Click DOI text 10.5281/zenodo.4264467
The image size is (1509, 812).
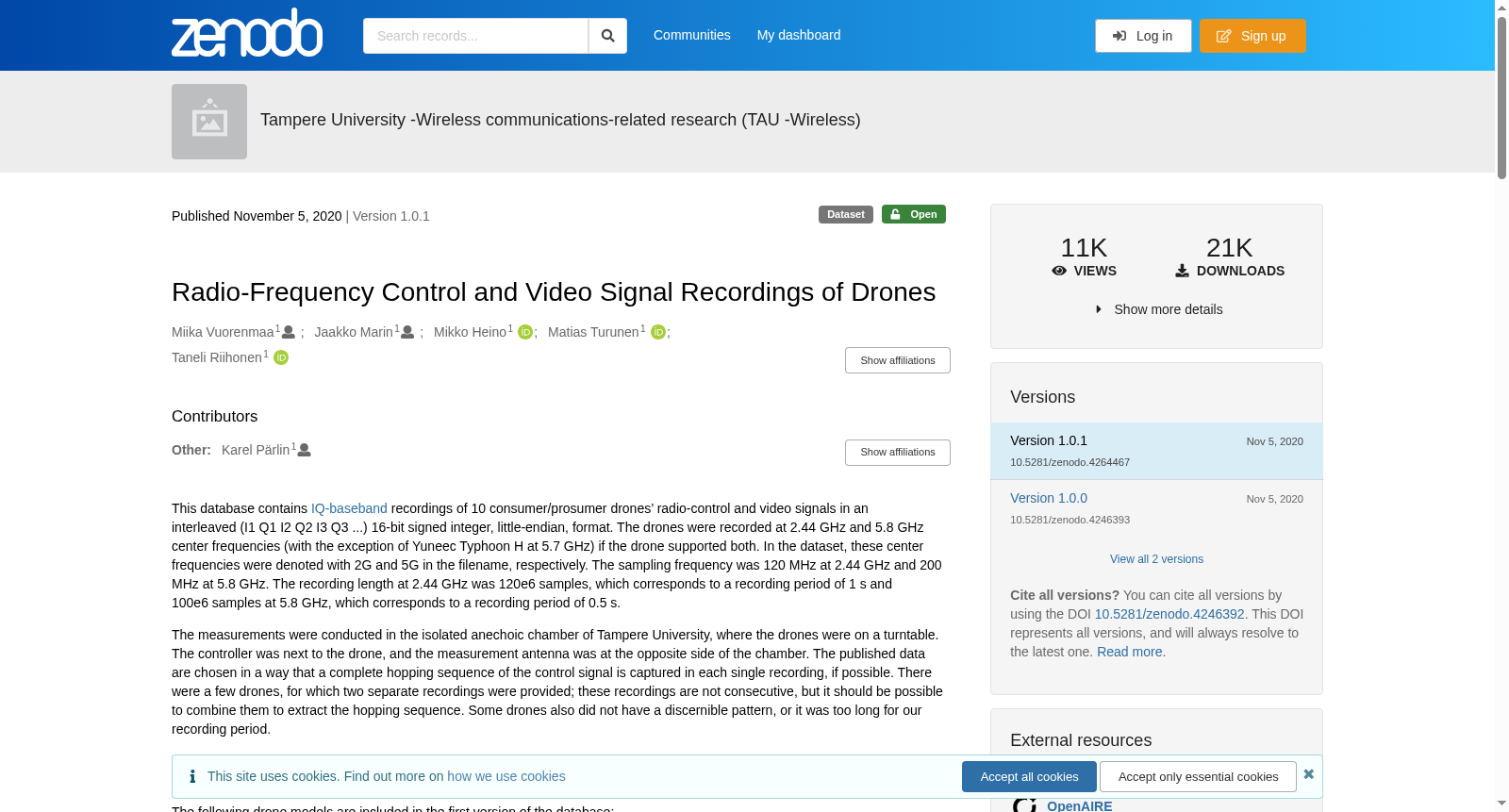coord(1070,462)
